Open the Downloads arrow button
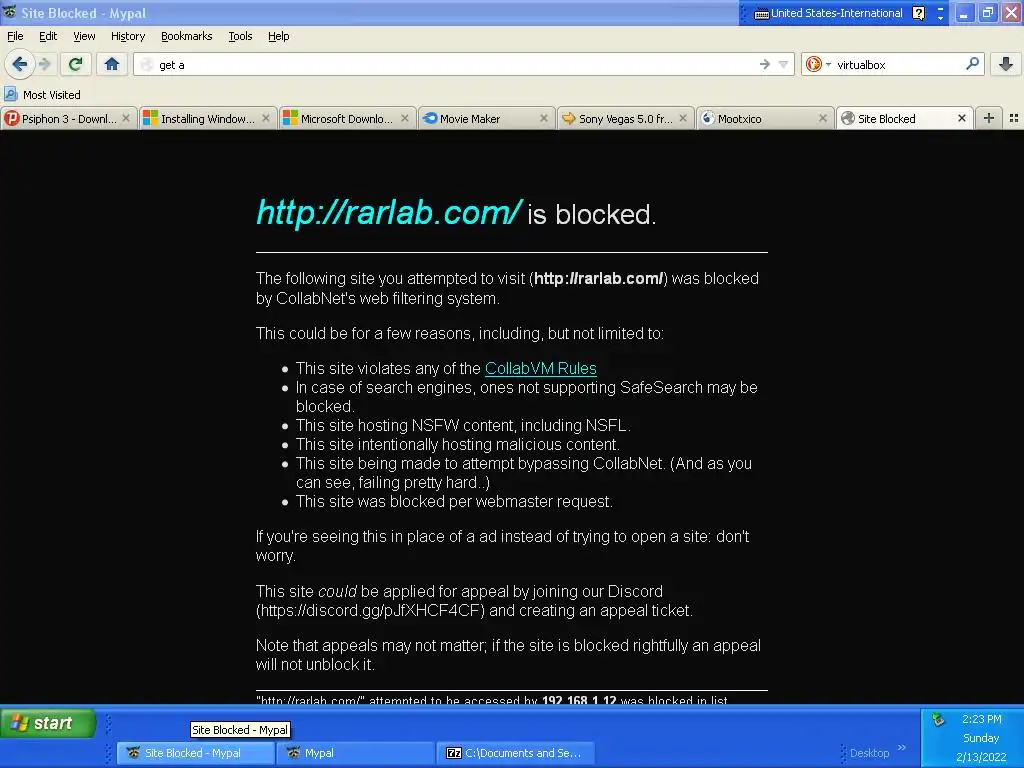This screenshot has height=768, width=1024. pos(1006,64)
